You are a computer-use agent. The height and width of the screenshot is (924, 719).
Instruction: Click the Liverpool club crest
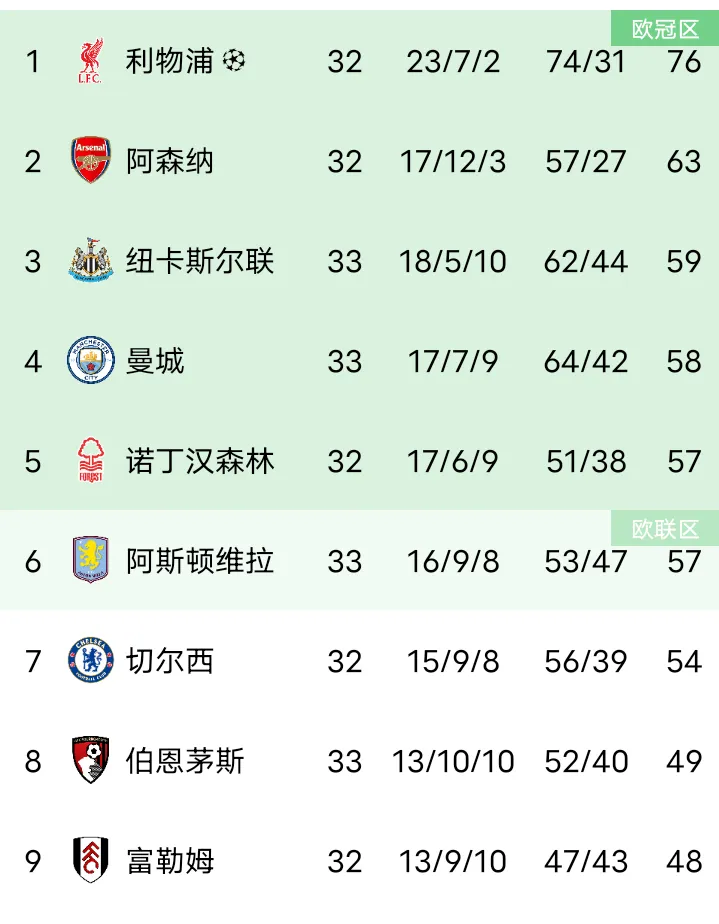pyautogui.click(x=91, y=61)
